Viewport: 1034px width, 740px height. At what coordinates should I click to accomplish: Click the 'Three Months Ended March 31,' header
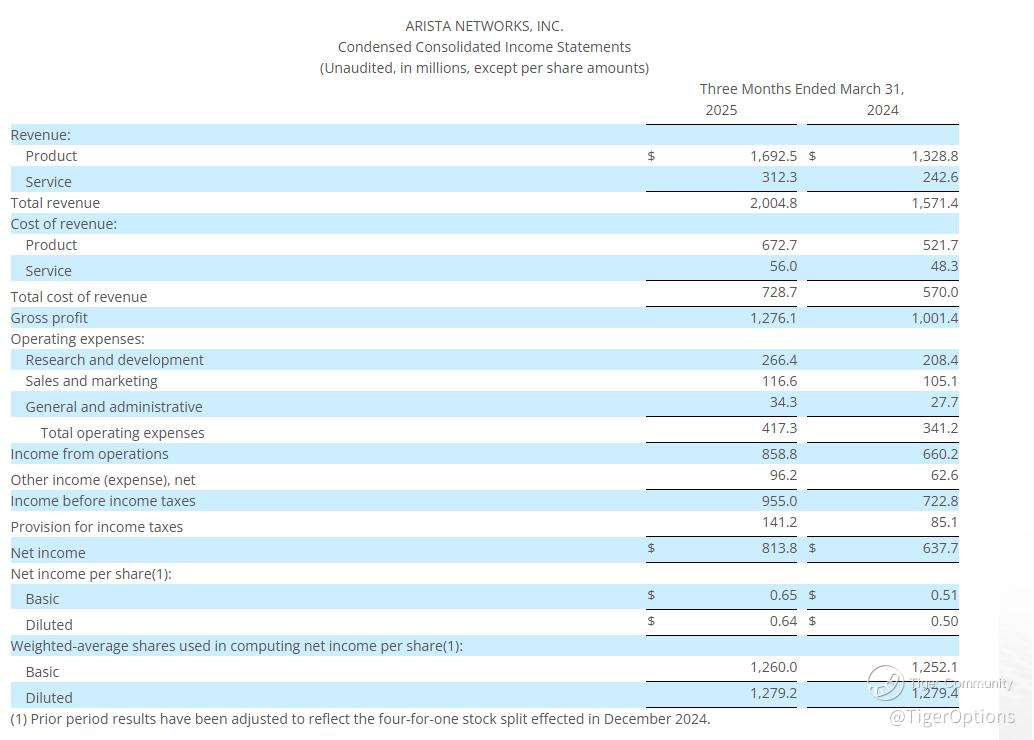click(802, 89)
